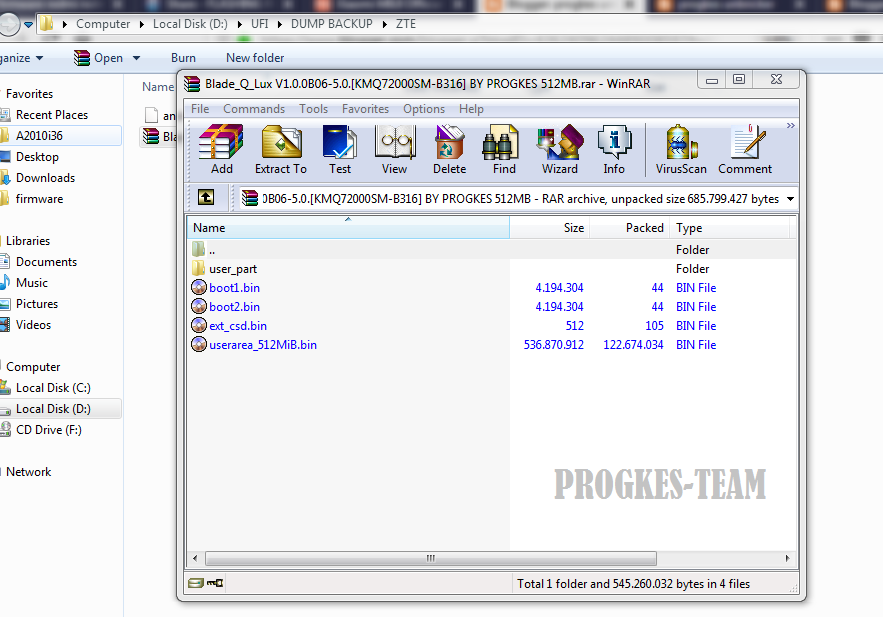
Task: Select boot1.bin file icon
Action: pos(199,288)
